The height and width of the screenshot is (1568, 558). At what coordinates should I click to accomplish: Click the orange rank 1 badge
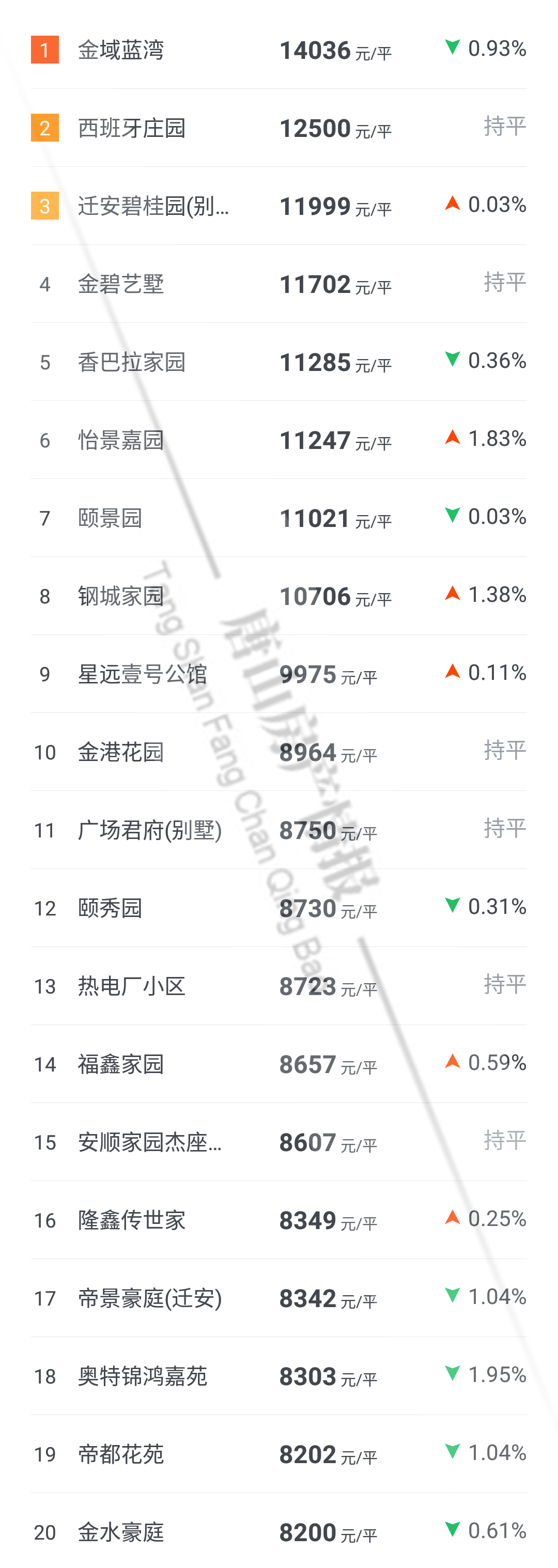[44, 50]
